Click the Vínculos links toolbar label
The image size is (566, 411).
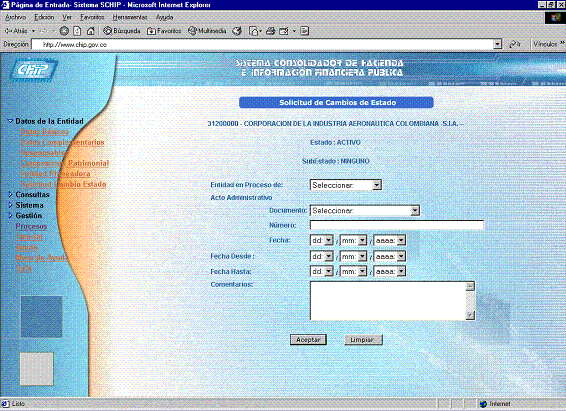pos(545,44)
